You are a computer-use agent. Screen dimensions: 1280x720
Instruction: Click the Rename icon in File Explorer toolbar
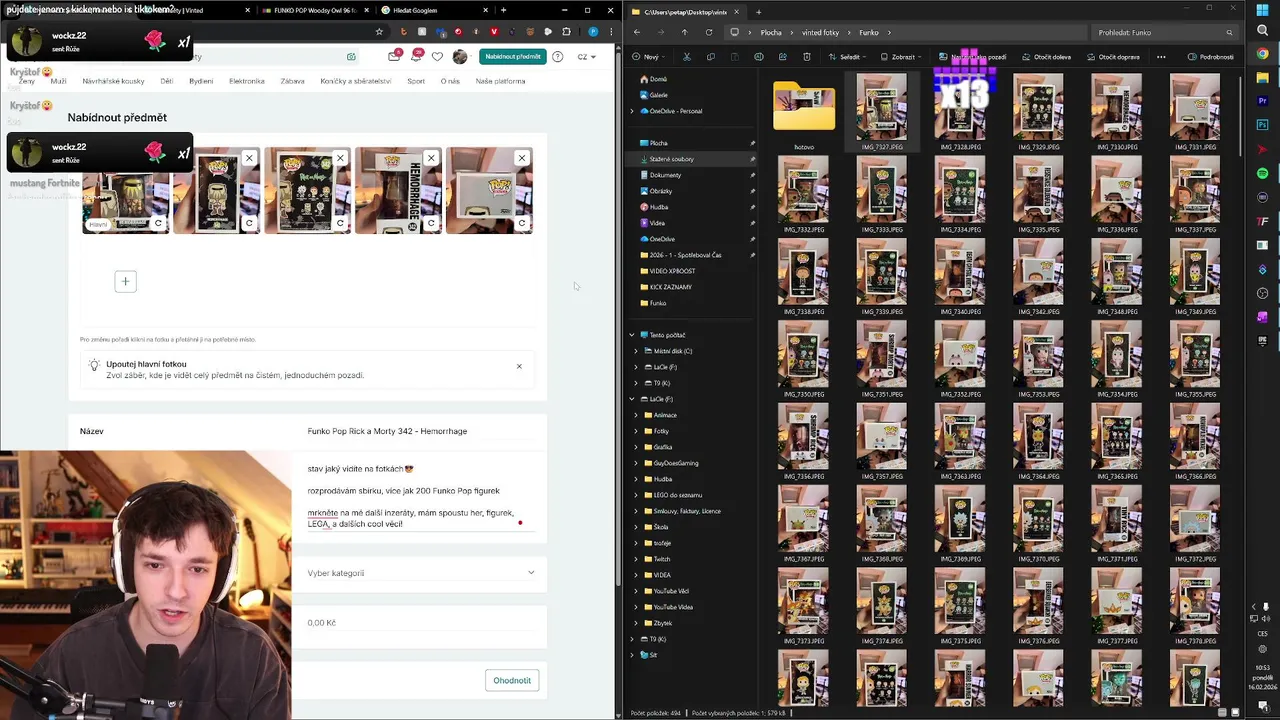tap(759, 57)
